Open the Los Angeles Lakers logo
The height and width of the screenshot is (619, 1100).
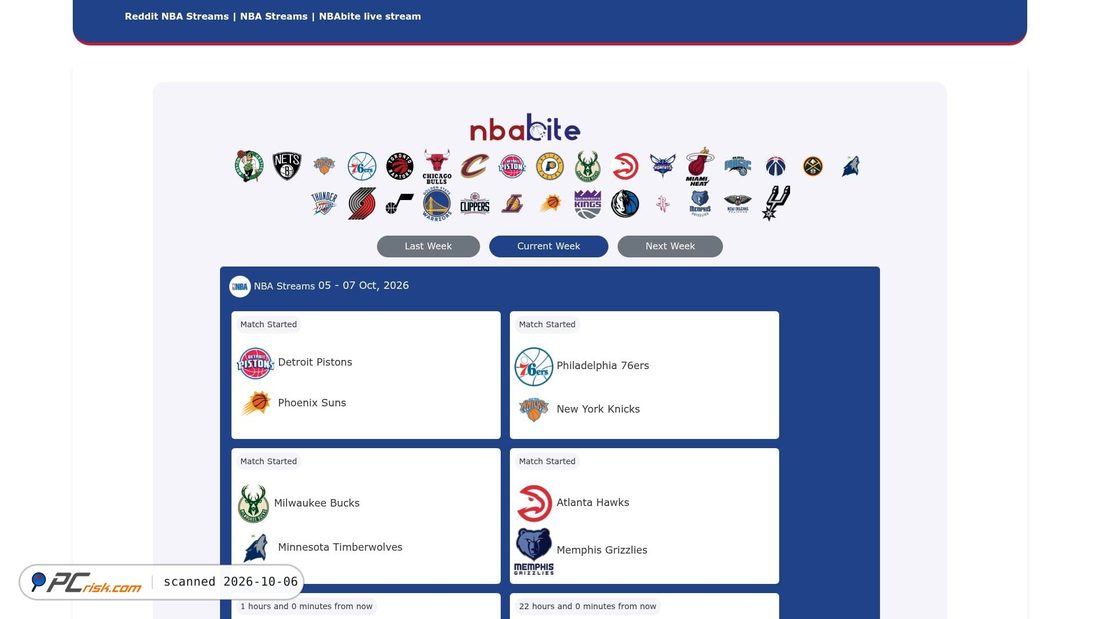512,204
